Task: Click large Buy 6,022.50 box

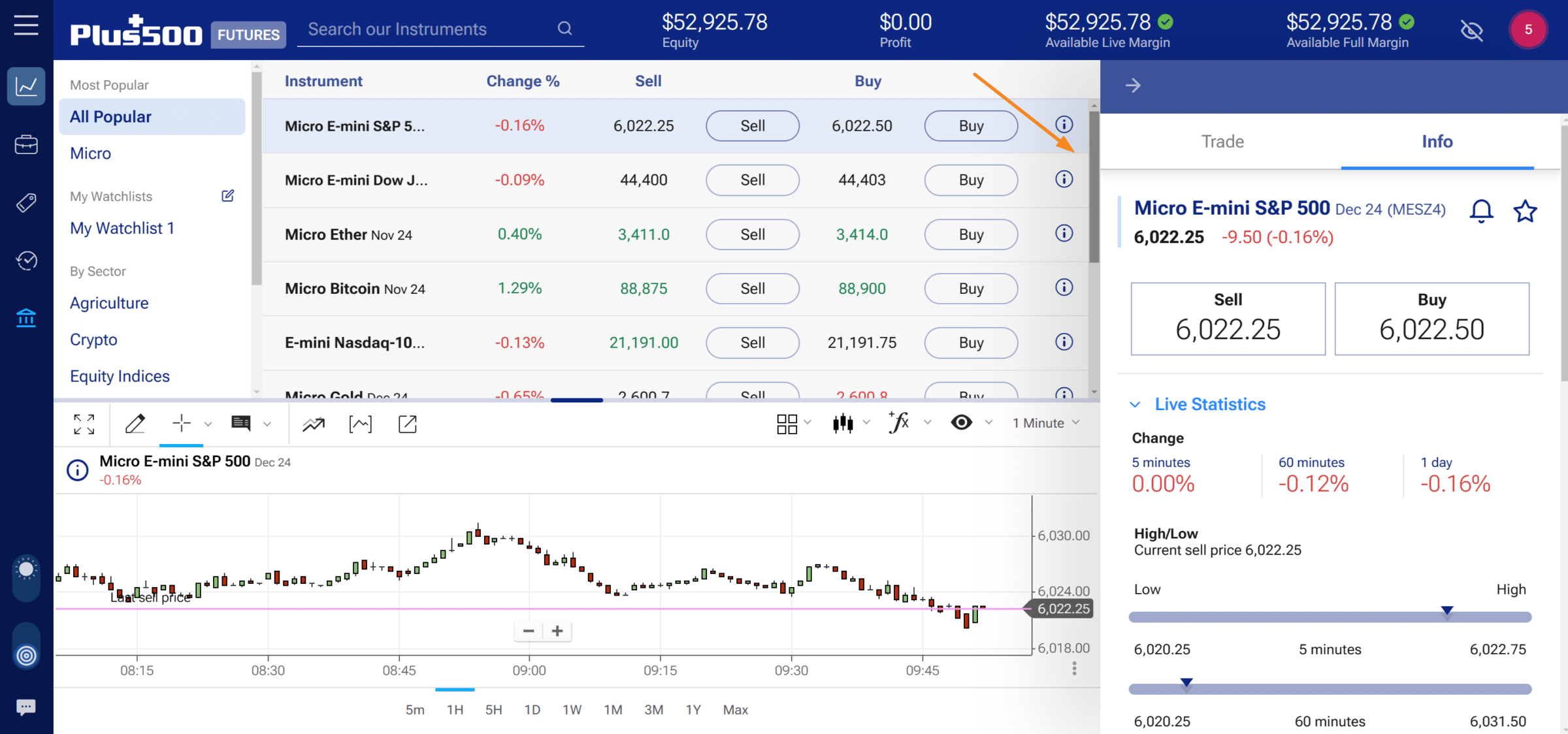Action: [1432, 319]
